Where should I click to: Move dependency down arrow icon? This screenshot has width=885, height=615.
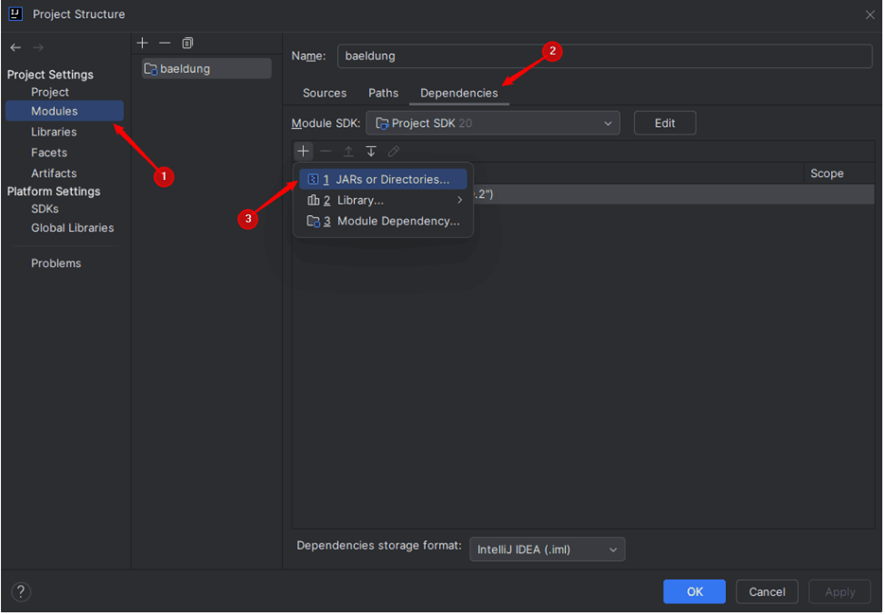(x=371, y=151)
